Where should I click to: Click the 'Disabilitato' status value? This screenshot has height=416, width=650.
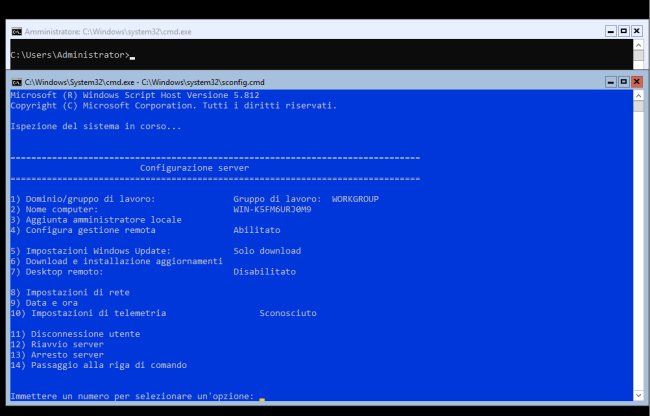click(264, 271)
